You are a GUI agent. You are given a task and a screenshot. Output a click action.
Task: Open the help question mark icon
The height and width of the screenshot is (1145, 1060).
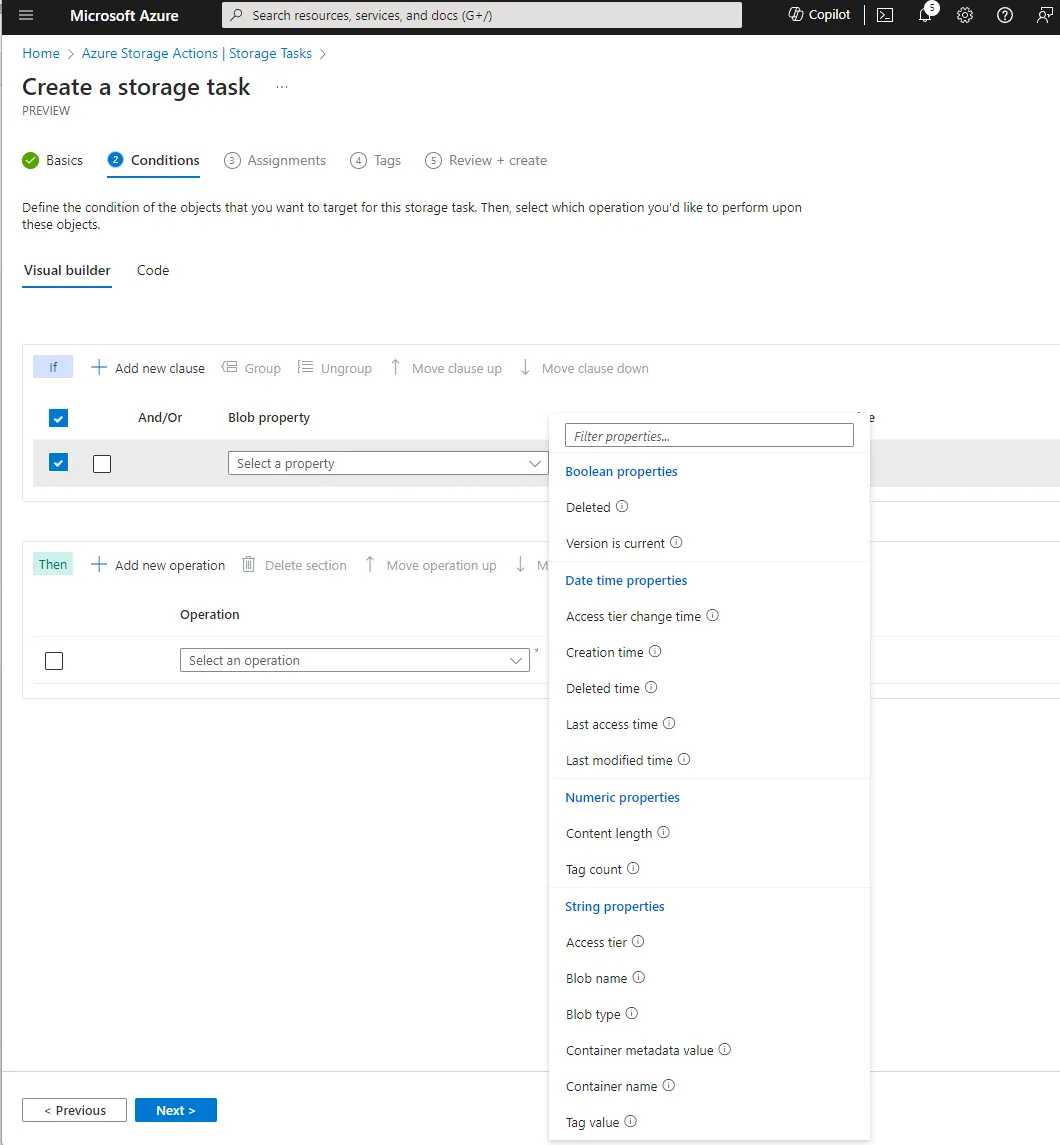coord(1005,15)
